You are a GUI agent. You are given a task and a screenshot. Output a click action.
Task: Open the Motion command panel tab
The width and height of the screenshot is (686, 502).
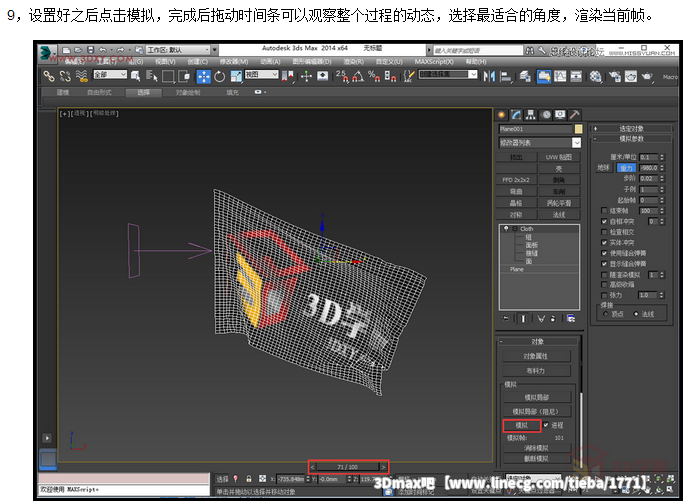546,115
